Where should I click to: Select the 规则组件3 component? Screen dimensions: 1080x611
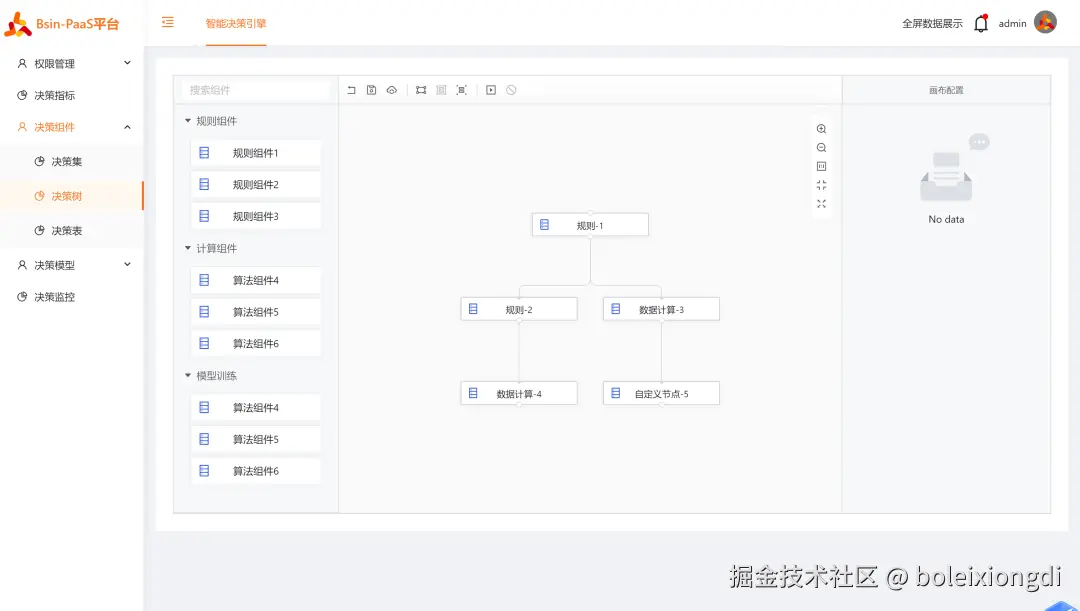(256, 216)
